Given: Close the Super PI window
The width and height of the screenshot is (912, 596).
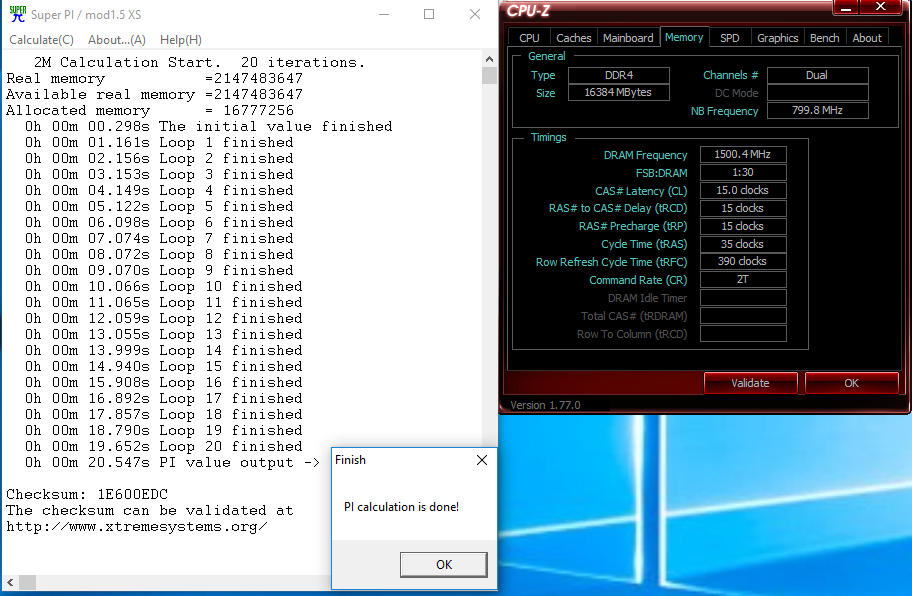Looking at the screenshot, I should pyautogui.click(x=475, y=14).
